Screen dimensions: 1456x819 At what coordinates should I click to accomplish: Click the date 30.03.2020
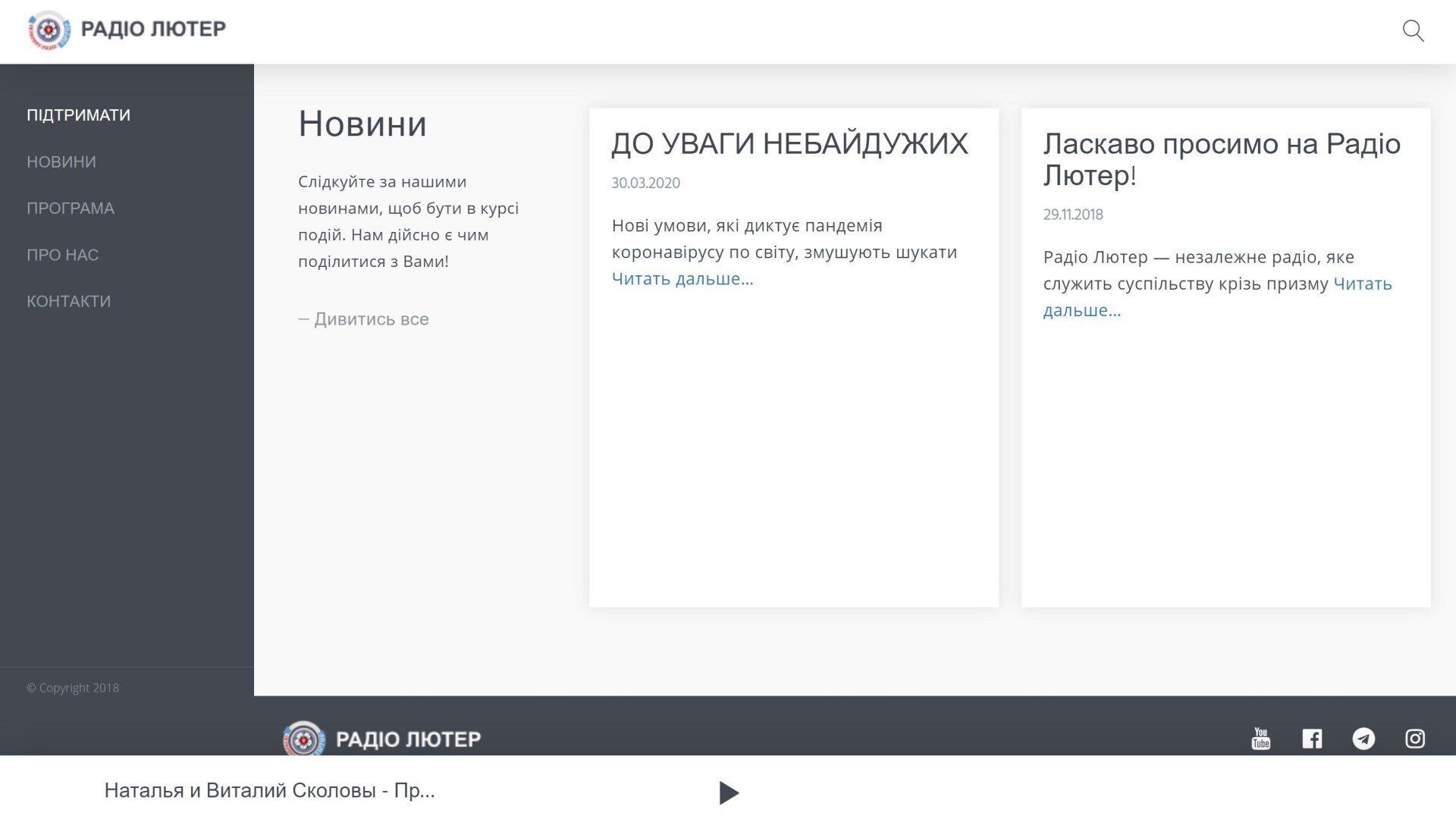point(645,183)
